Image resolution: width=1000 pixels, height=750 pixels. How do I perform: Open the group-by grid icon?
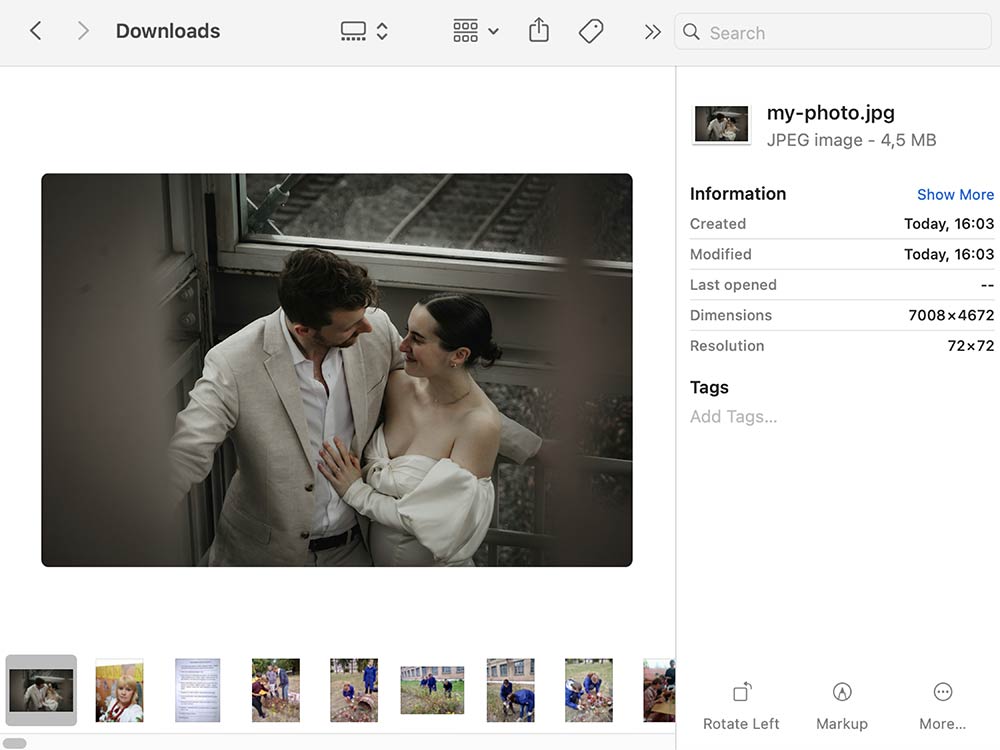[x=466, y=31]
